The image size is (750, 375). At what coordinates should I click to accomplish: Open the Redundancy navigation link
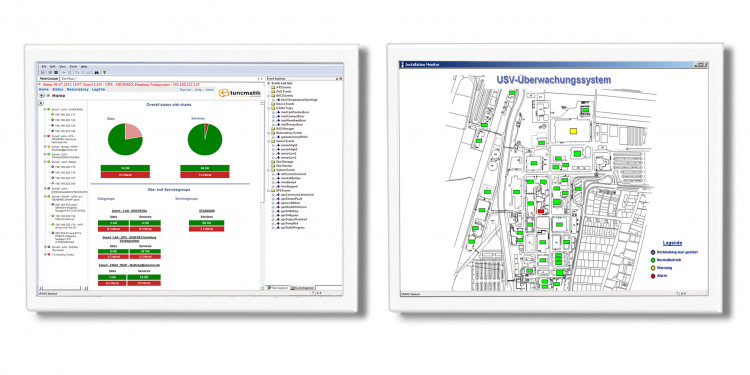[78, 89]
